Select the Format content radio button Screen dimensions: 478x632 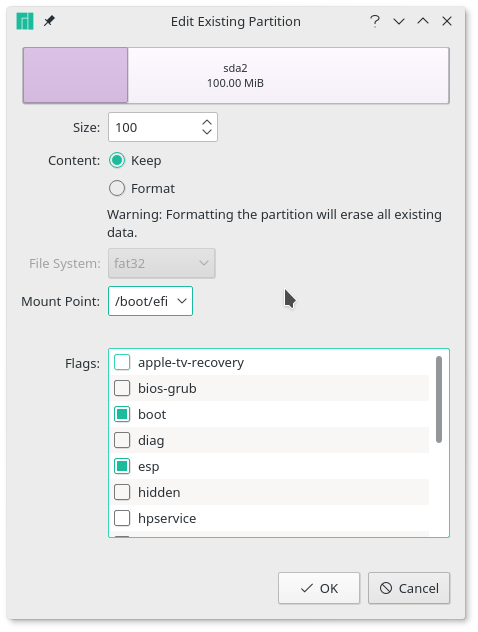tap(117, 188)
